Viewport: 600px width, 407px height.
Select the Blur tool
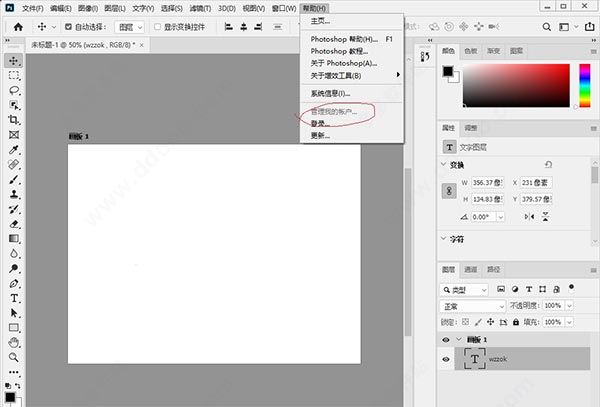14,254
